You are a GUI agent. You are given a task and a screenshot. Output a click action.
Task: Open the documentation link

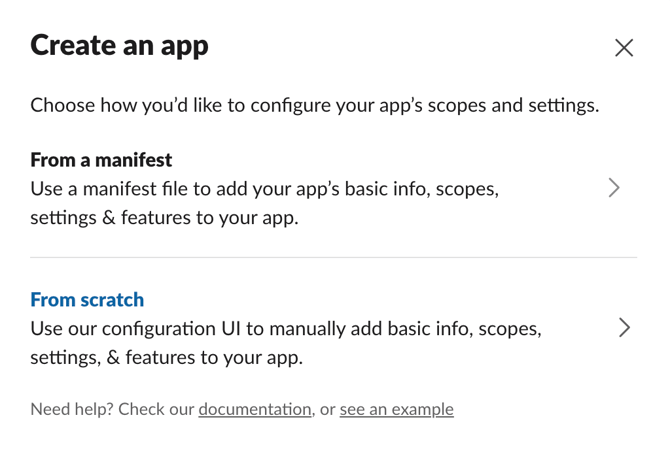[x=255, y=409]
